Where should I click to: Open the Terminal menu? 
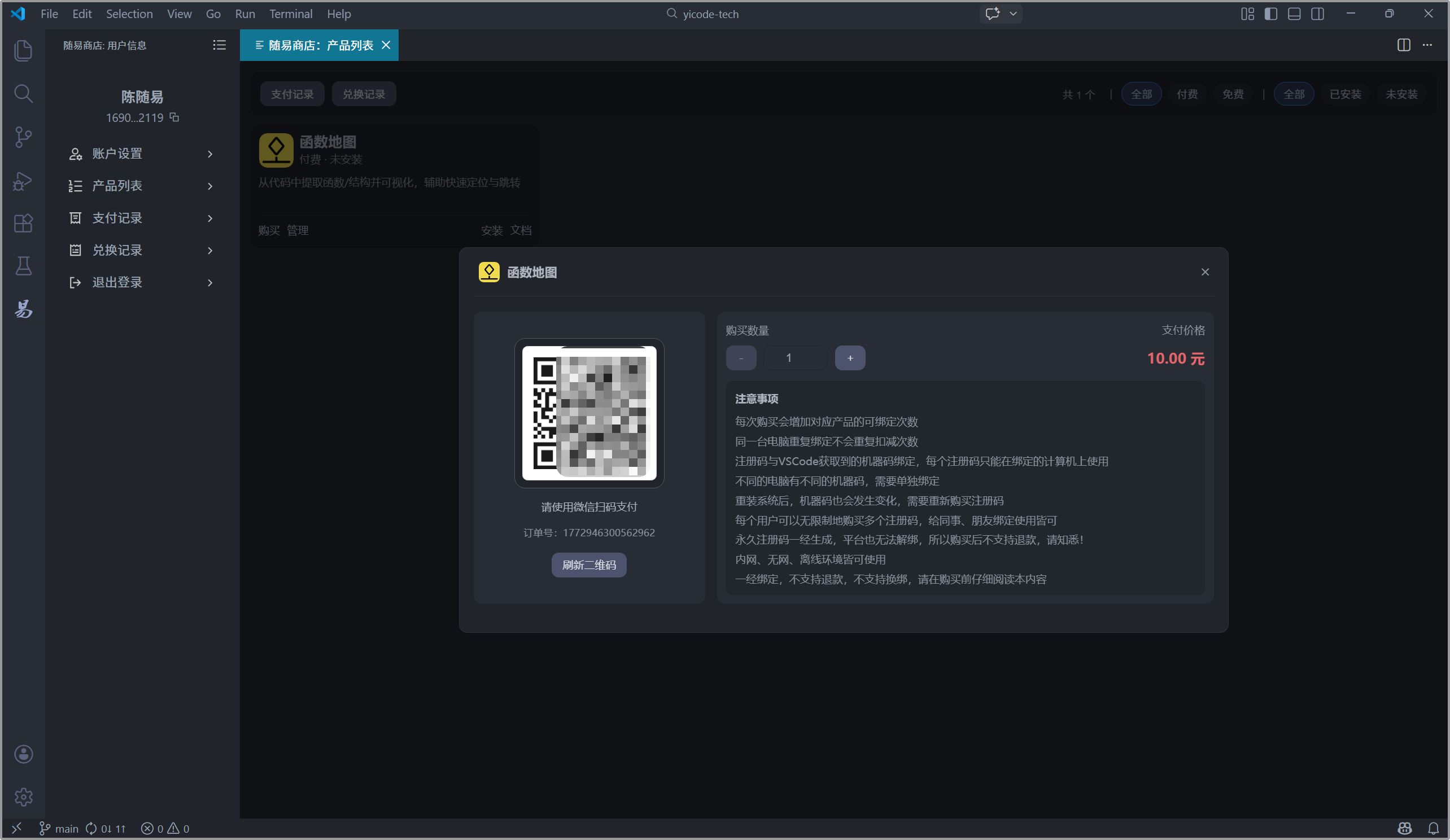291,14
